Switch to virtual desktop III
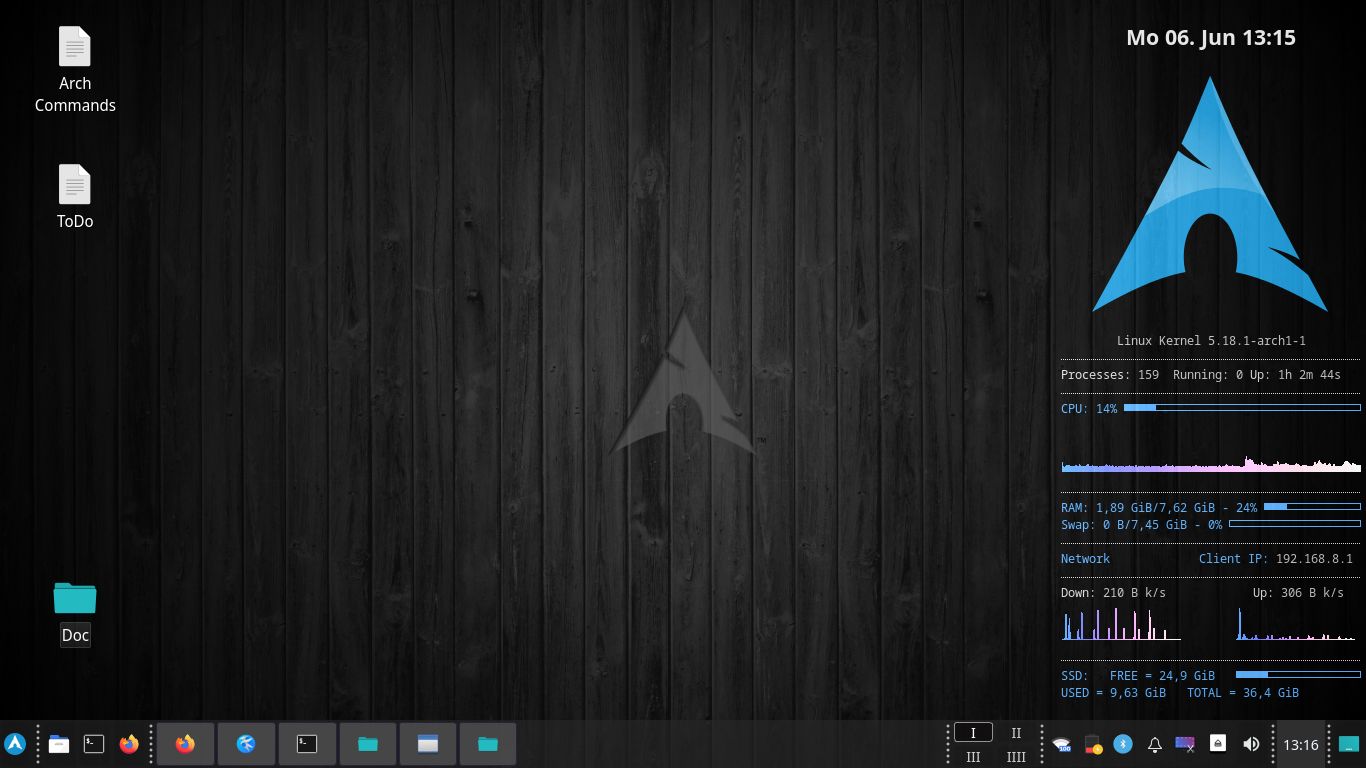 coord(973,757)
